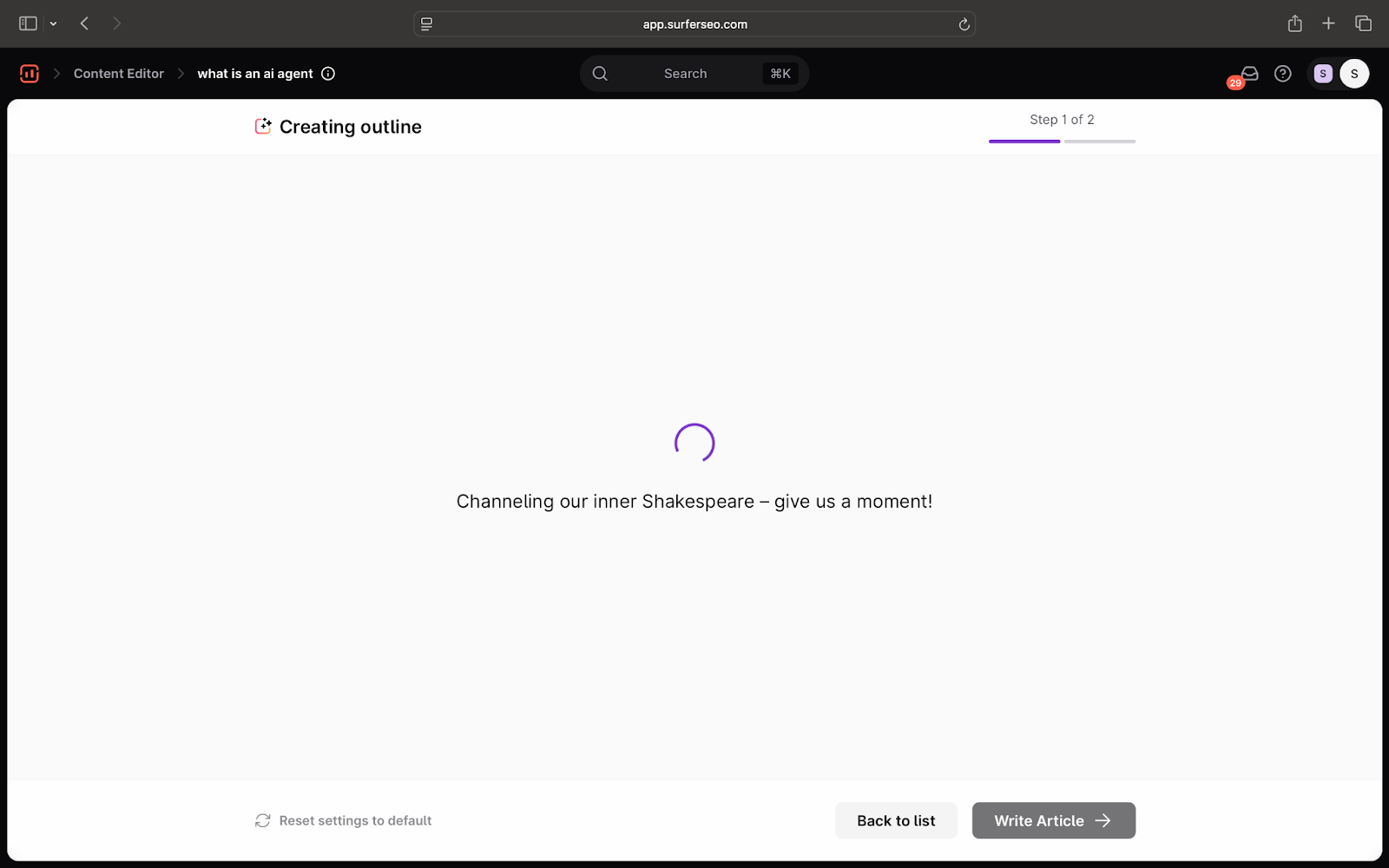Screen dimensions: 1389x868
Task: Go back with the browser back arrow
Action: coord(84,23)
